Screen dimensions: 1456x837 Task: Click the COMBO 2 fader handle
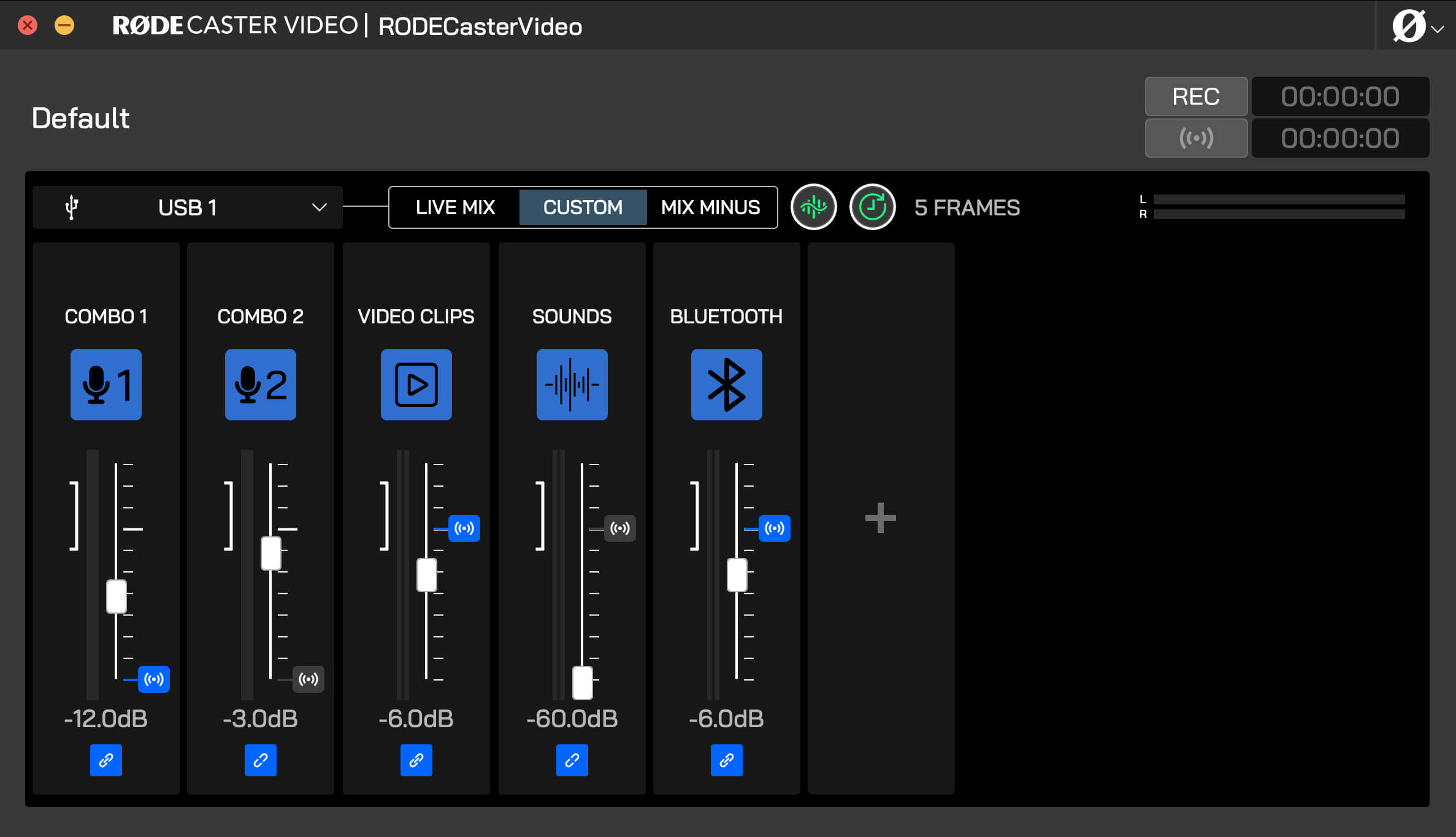(271, 553)
